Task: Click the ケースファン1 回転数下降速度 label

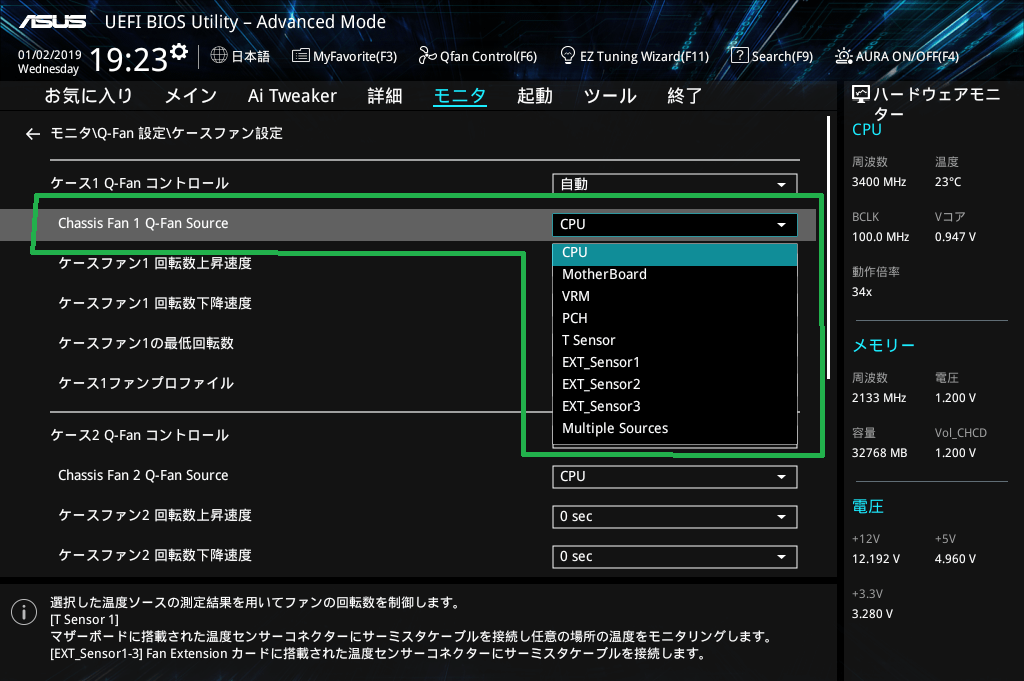Action: (155, 303)
